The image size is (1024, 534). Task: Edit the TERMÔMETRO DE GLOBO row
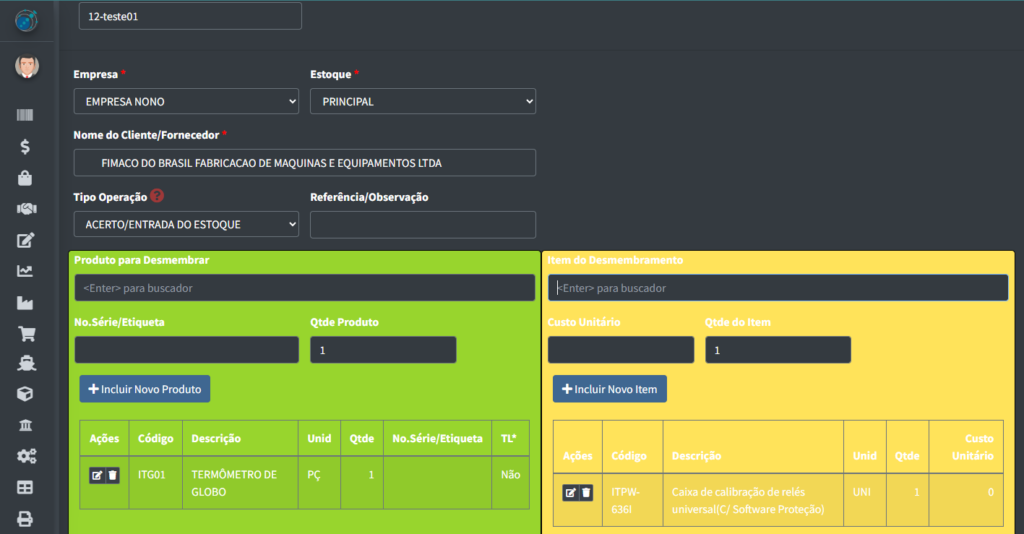[97, 475]
